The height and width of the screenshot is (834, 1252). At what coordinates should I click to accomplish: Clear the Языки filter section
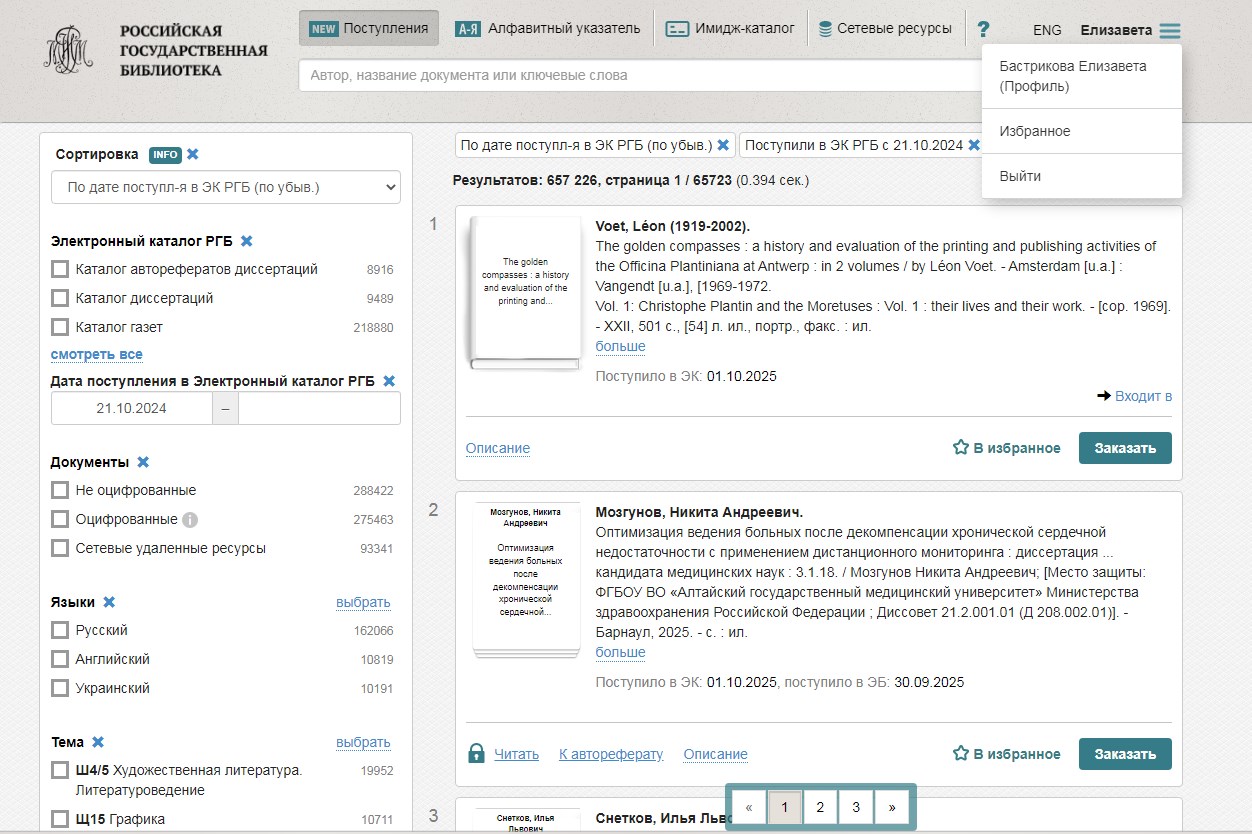point(109,602)
